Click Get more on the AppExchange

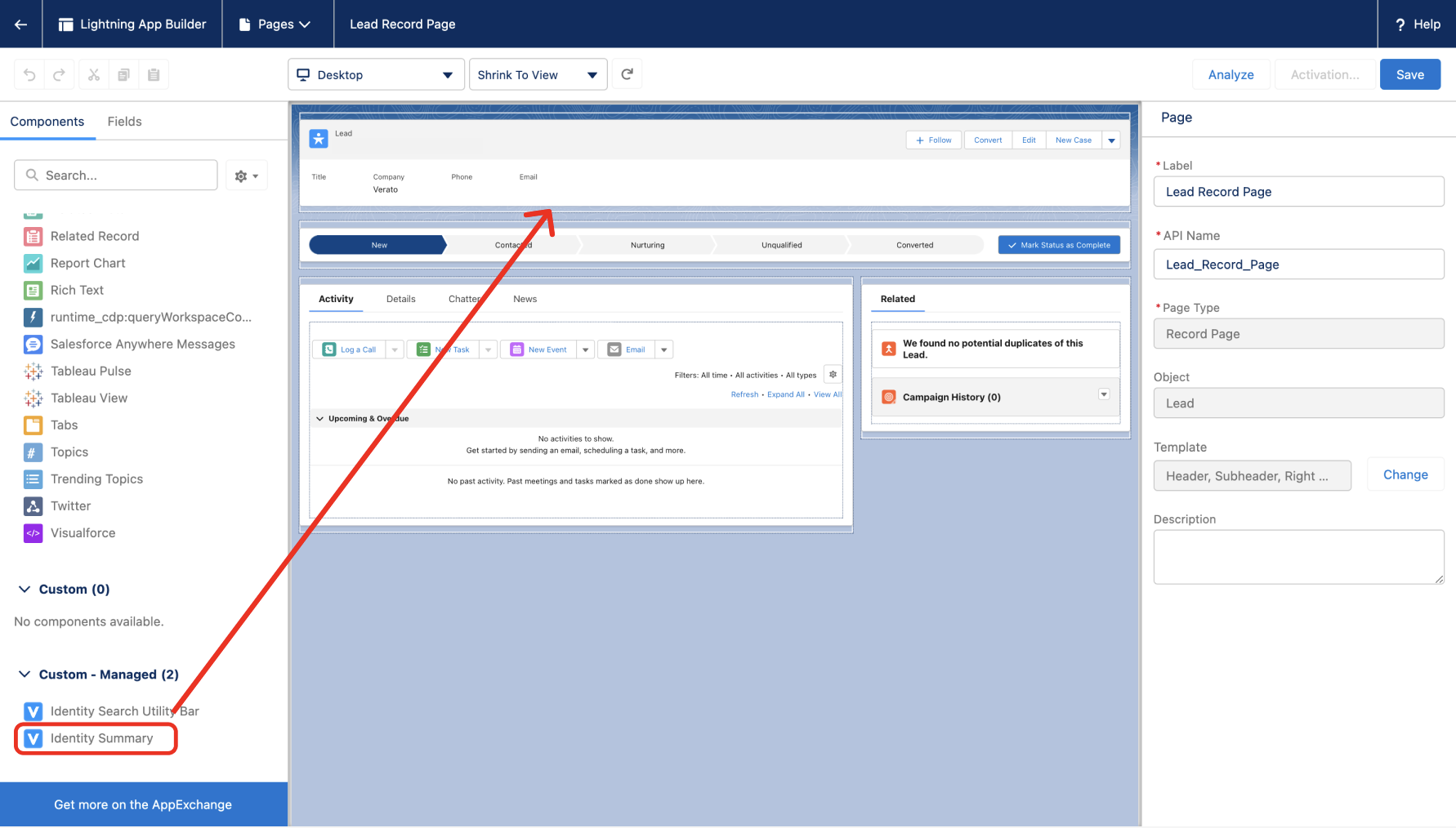coord(143,804)
